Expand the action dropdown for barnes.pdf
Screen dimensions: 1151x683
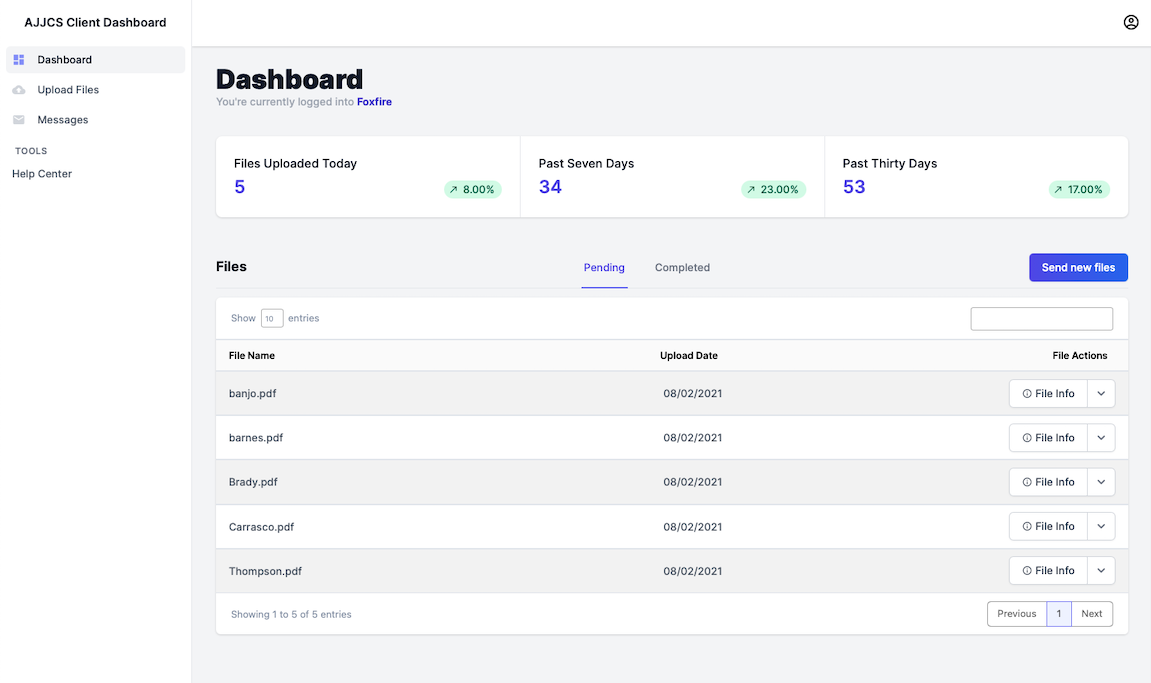coord(1100,437)
